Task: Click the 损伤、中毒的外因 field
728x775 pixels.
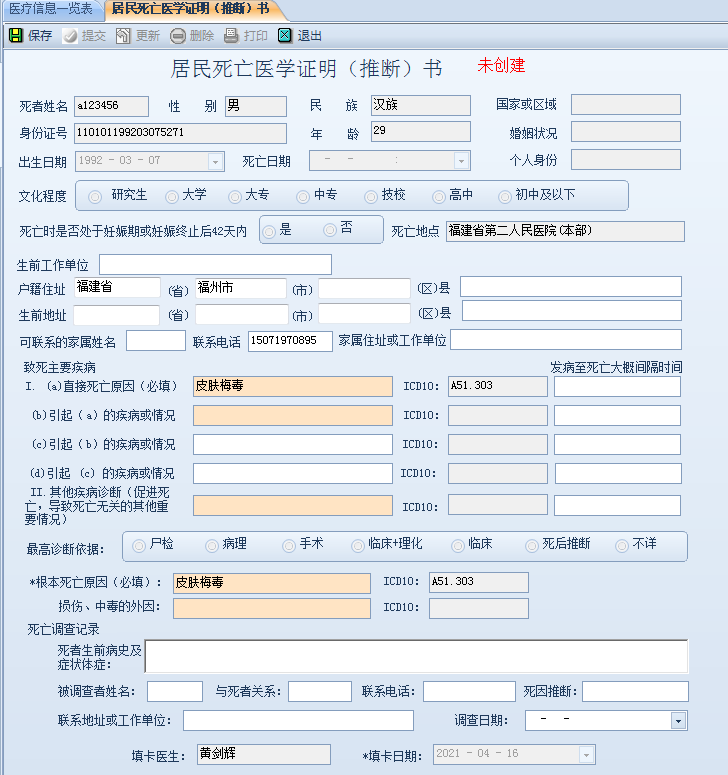Action: click(x=272, y=608)
